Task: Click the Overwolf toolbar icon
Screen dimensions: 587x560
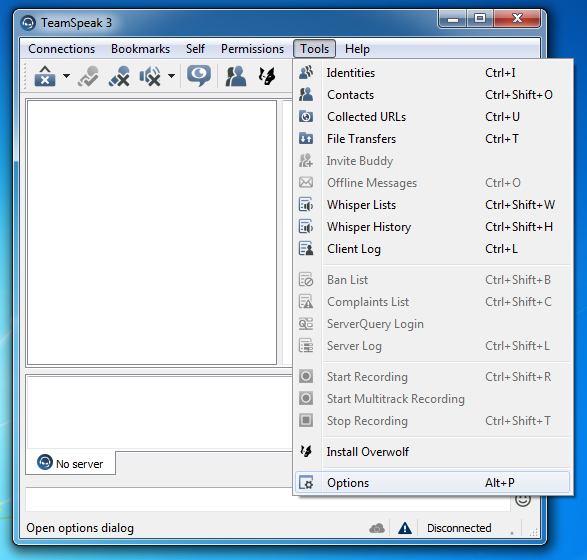Action: [267, 76]
